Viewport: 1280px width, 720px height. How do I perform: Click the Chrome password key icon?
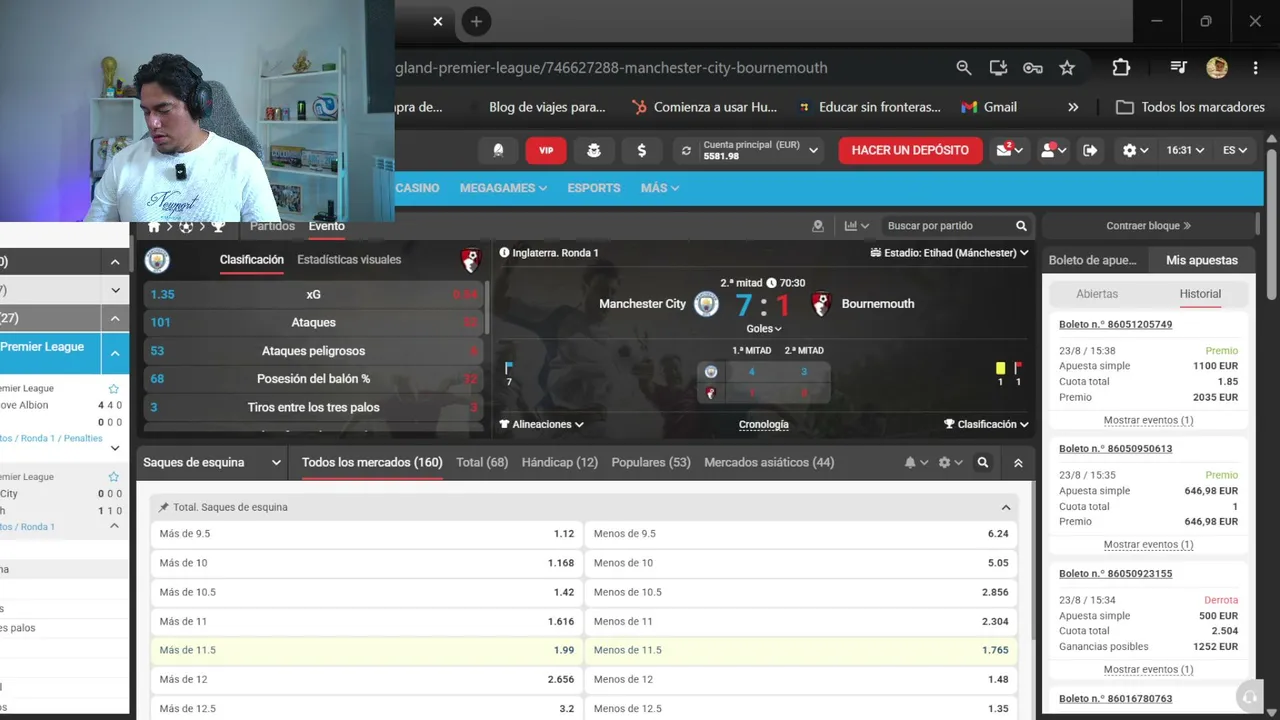pyautogui.click(x=1033, y=68)
